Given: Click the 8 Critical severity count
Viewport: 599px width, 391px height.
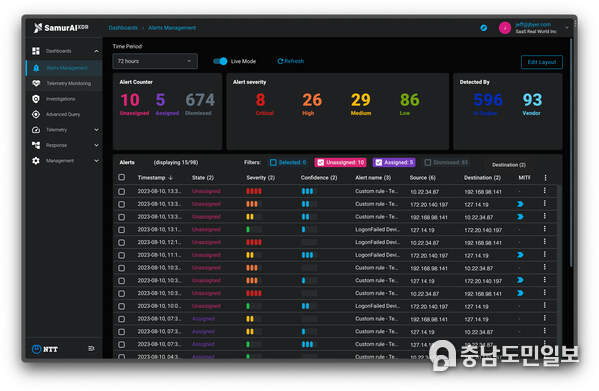Looking at the screenshot, I should 264,103.
